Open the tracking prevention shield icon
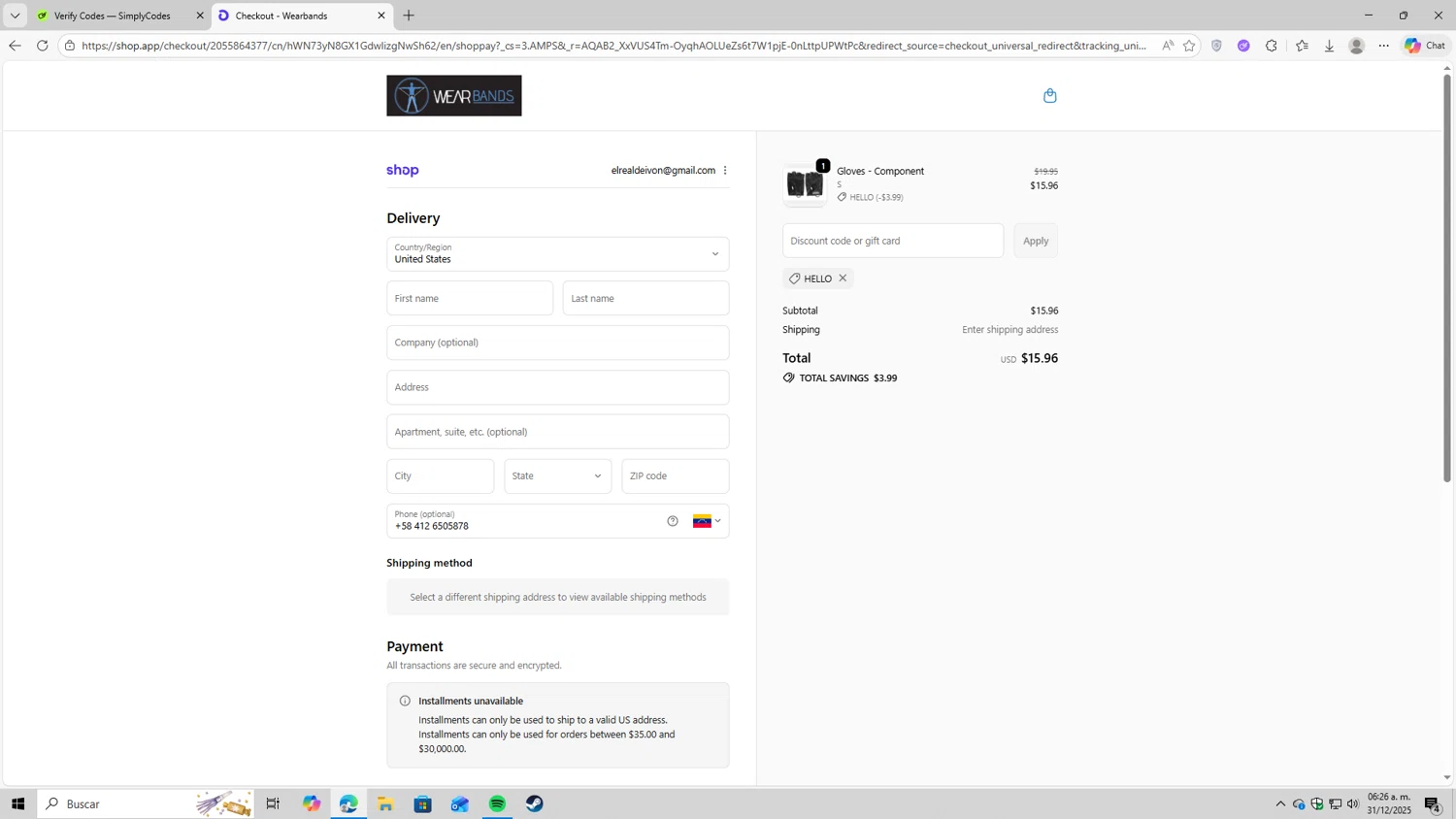 pyautogui.click(x=1216, y=46)
